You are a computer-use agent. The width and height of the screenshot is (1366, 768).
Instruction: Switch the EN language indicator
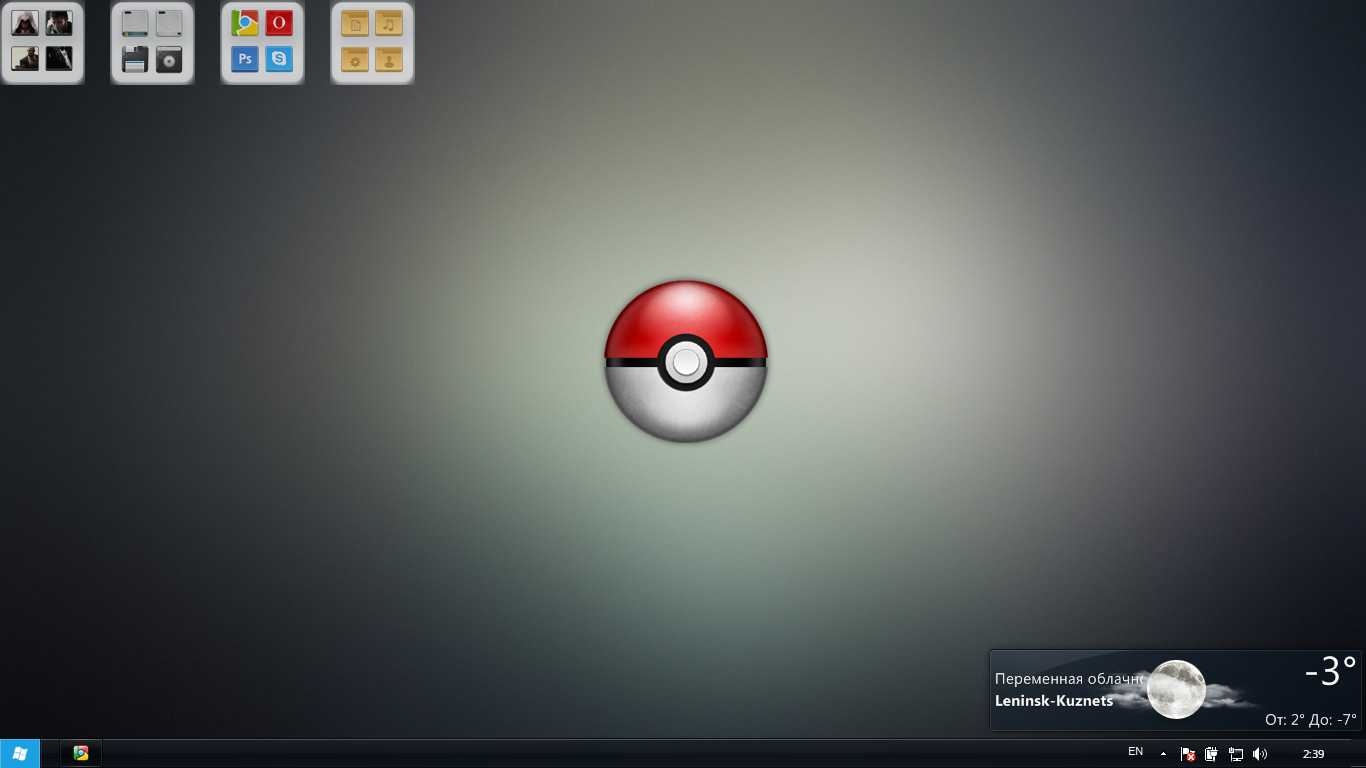pyautogui.click(x=1135, y=752)
